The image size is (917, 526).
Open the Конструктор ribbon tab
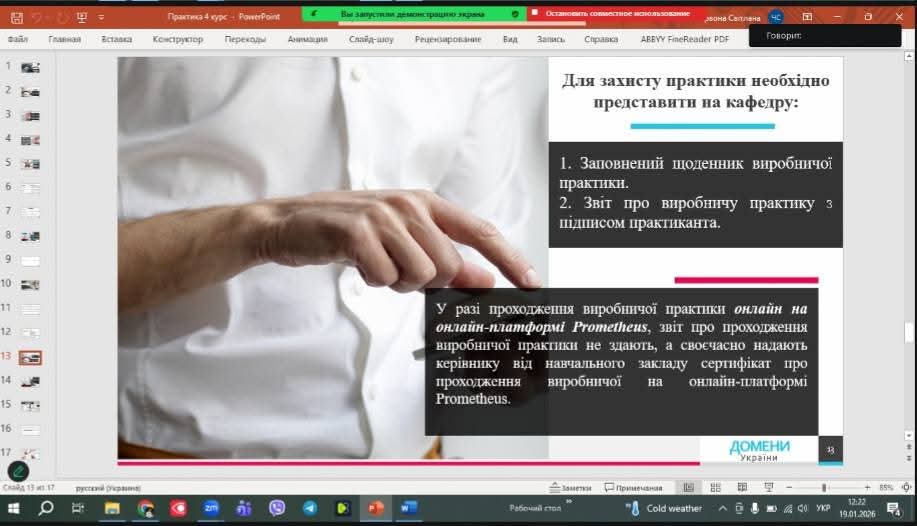pyautogui.click(x=178, y=39)
